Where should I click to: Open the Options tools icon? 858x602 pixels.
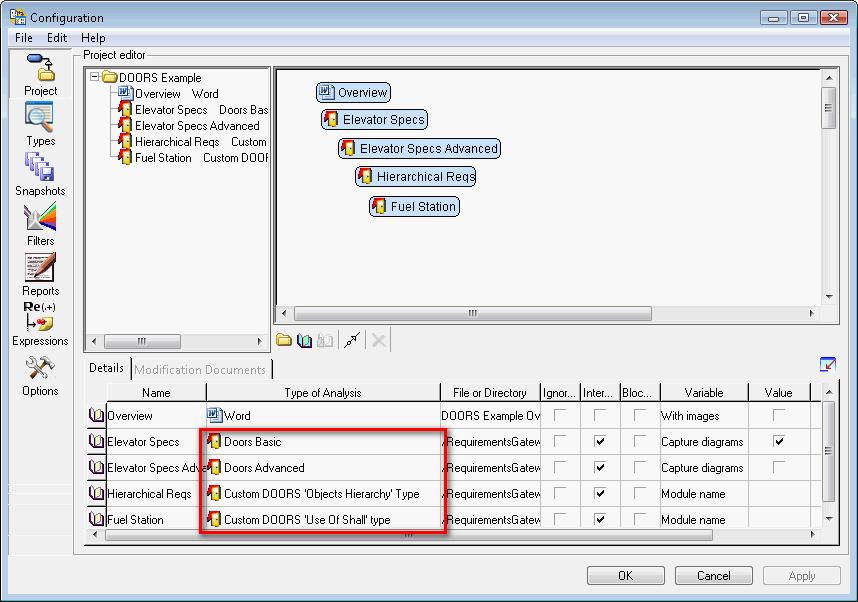click(40, 373)
